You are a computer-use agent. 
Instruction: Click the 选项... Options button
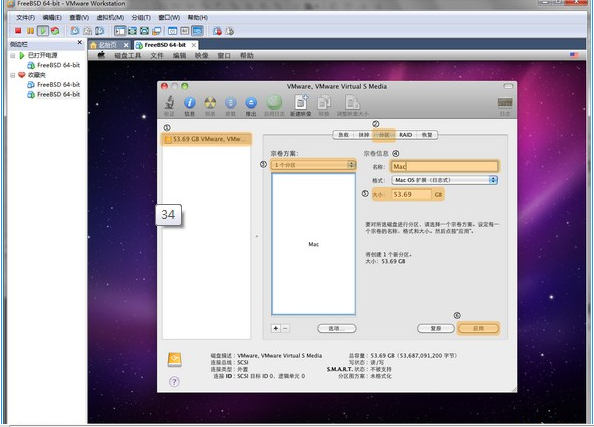[x=336, y=328]
